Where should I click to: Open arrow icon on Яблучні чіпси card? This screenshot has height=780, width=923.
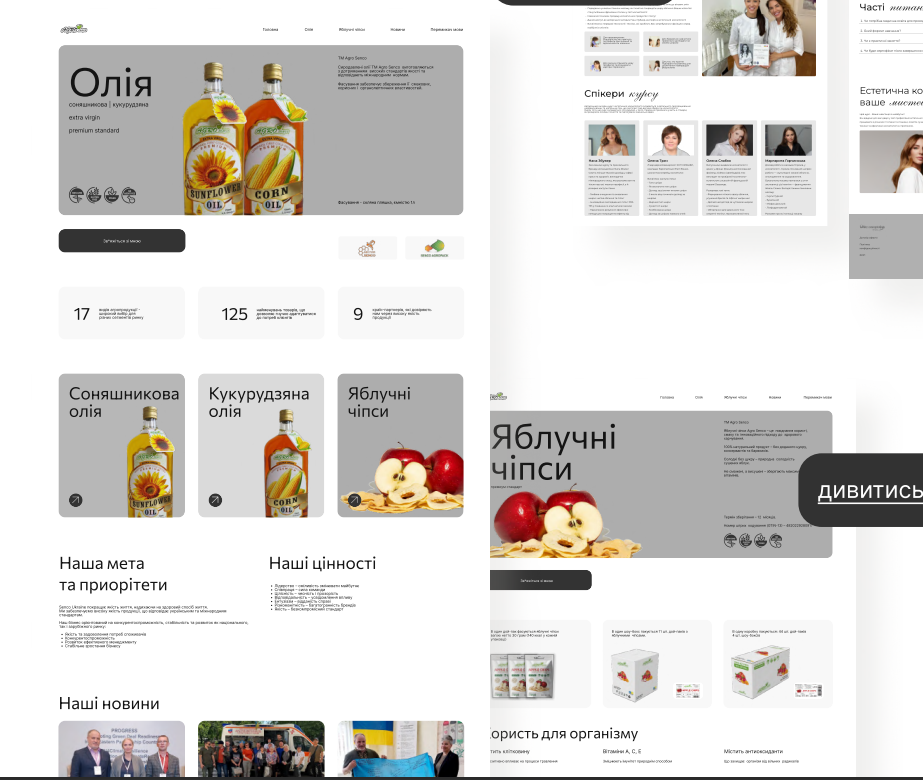click(x=354, y=500)
